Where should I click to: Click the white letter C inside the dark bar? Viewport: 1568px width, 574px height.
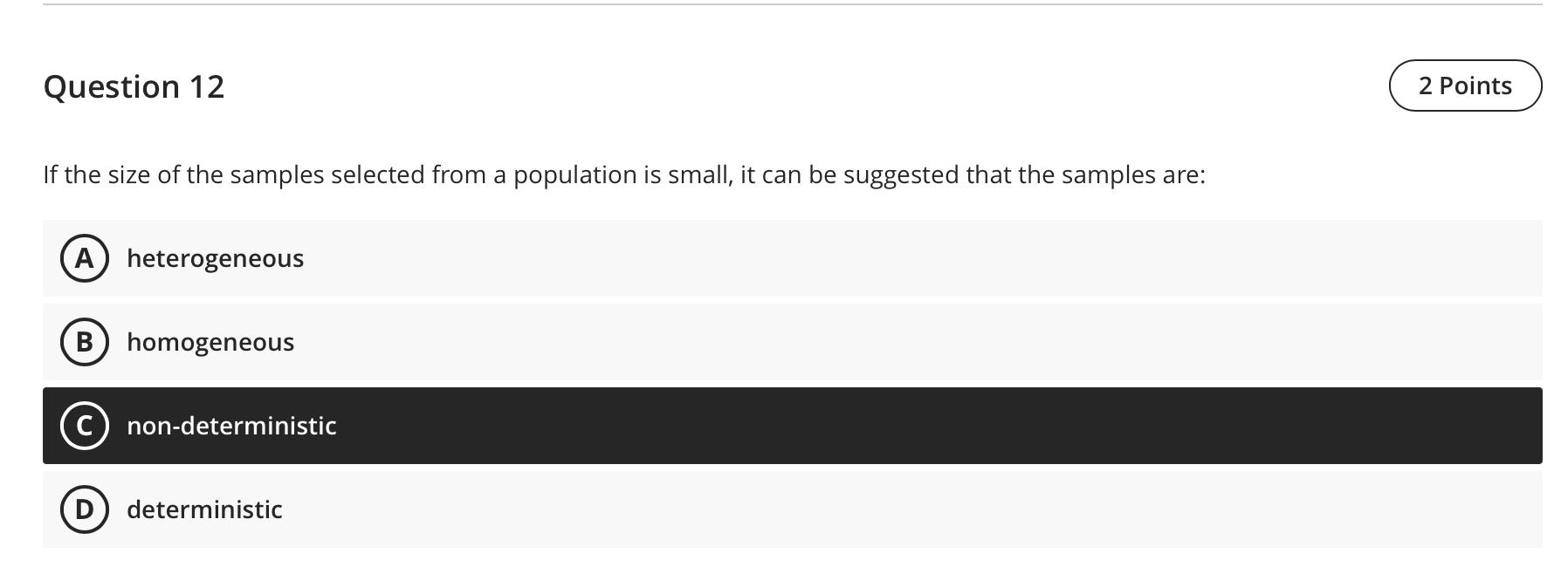point(83,426)
